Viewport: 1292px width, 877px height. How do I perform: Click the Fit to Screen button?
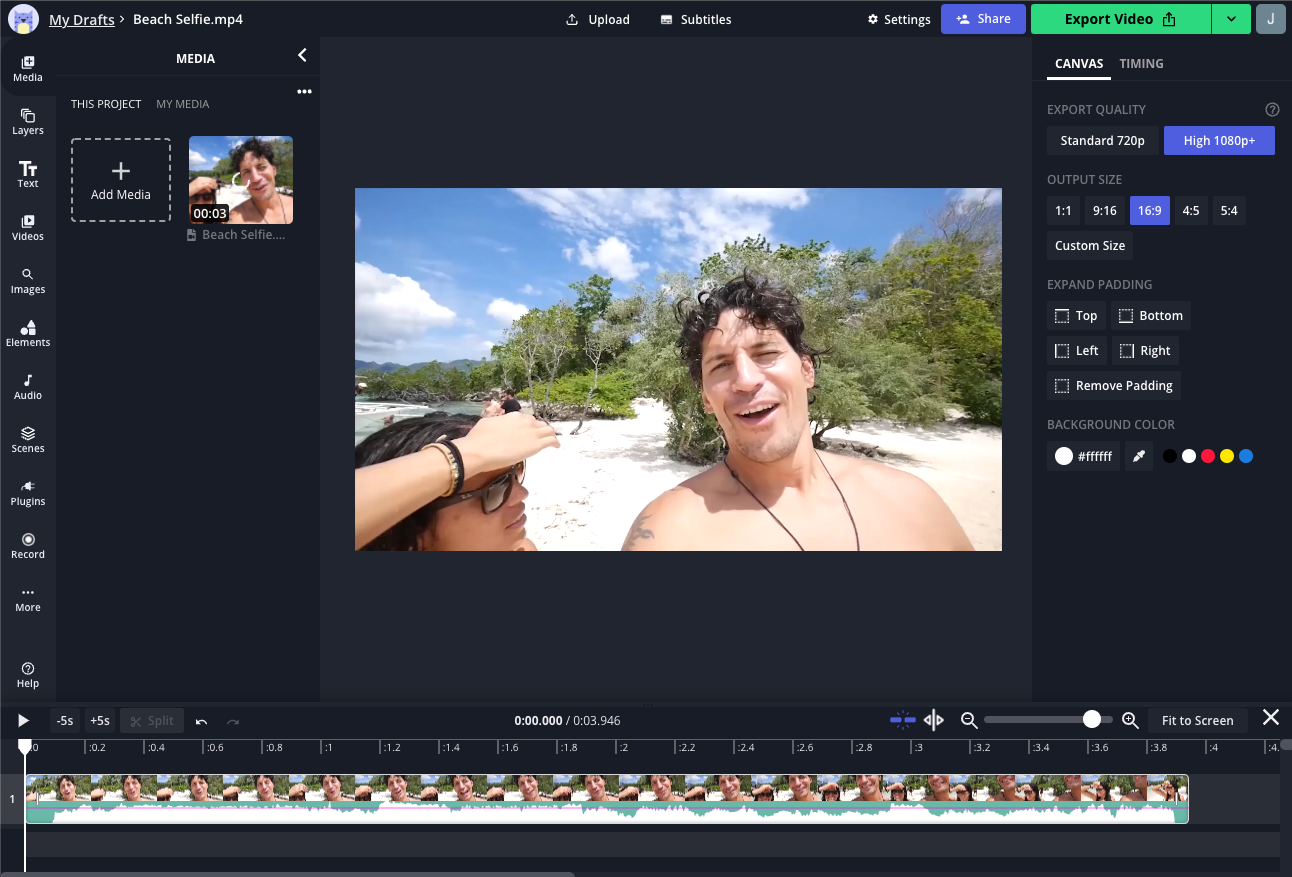1197,720
